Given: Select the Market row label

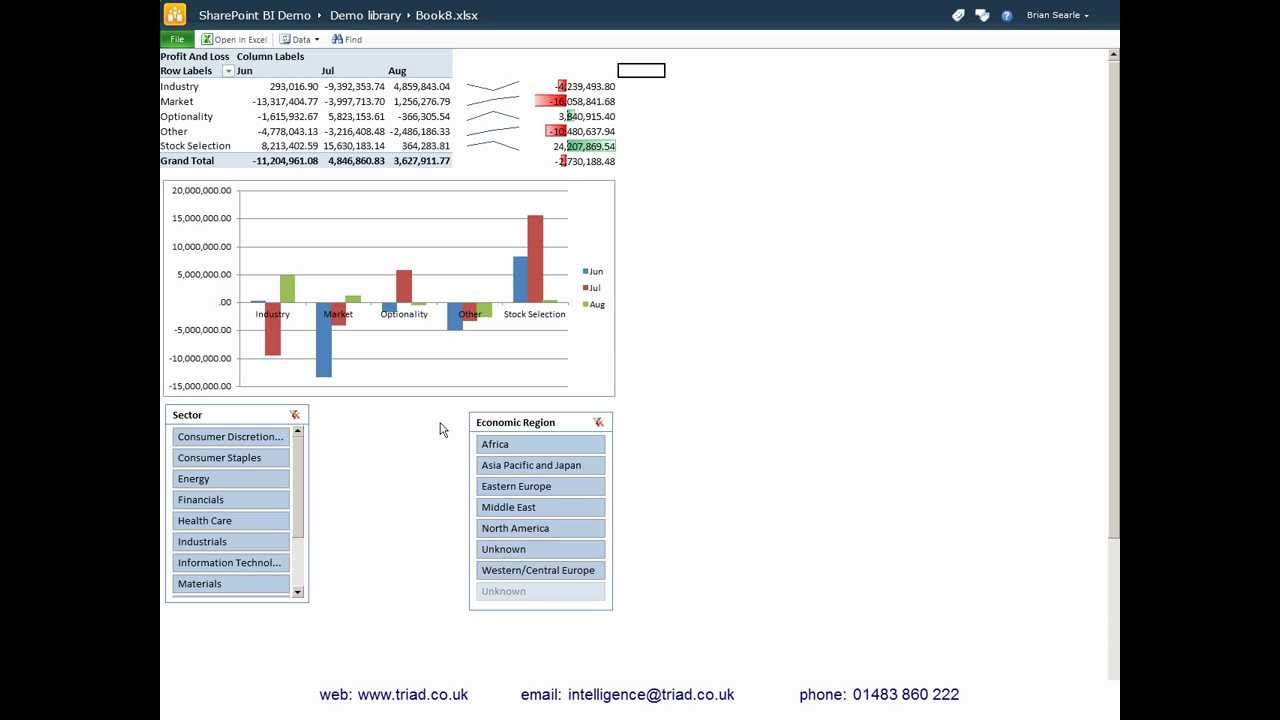Looking at the screenshot, I should 177,102.
